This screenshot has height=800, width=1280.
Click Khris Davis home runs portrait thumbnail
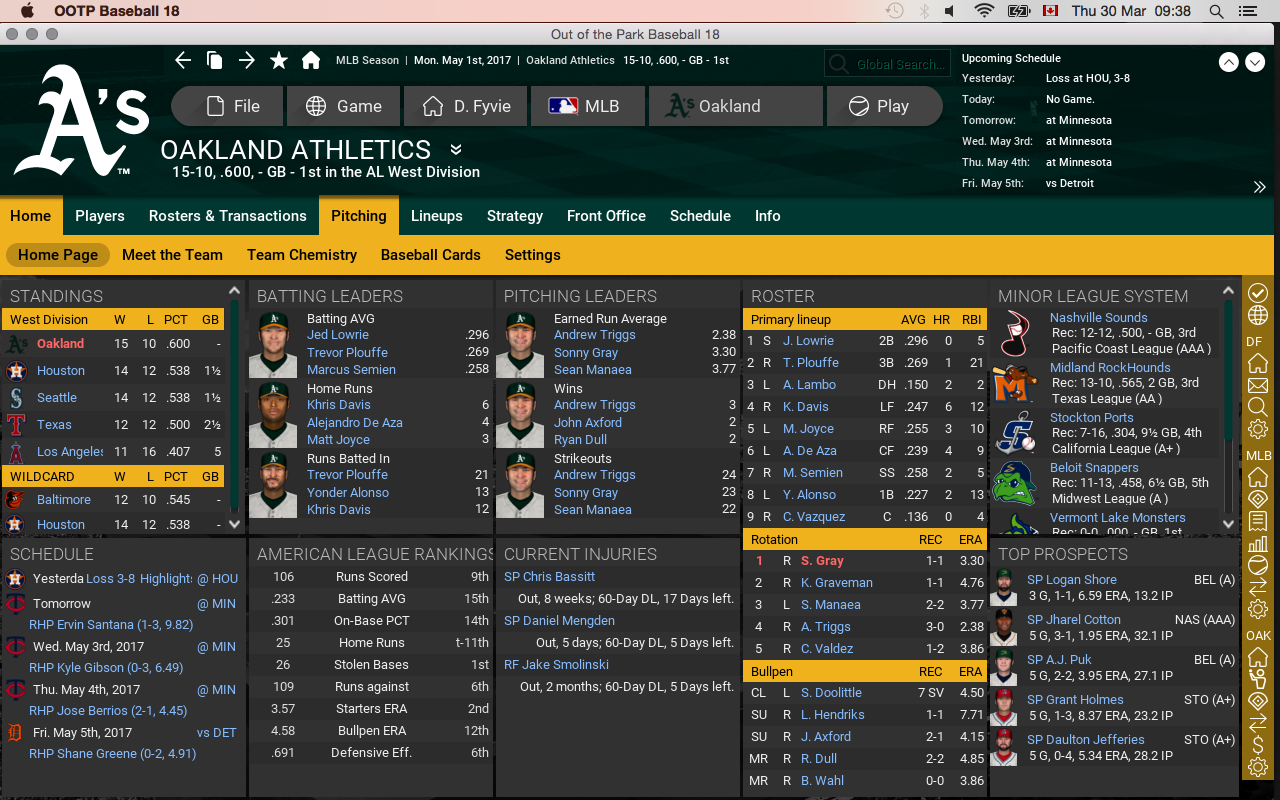(273, 415)
